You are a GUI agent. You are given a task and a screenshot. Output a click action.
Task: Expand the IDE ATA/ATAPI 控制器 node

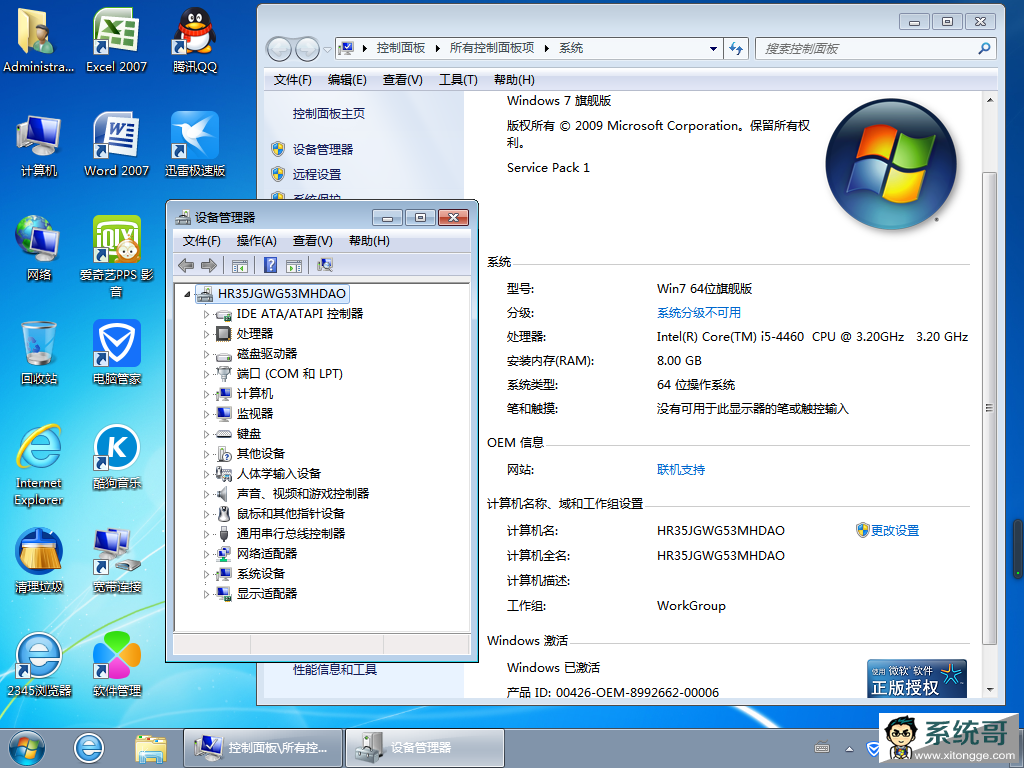[x=206, y=314]
